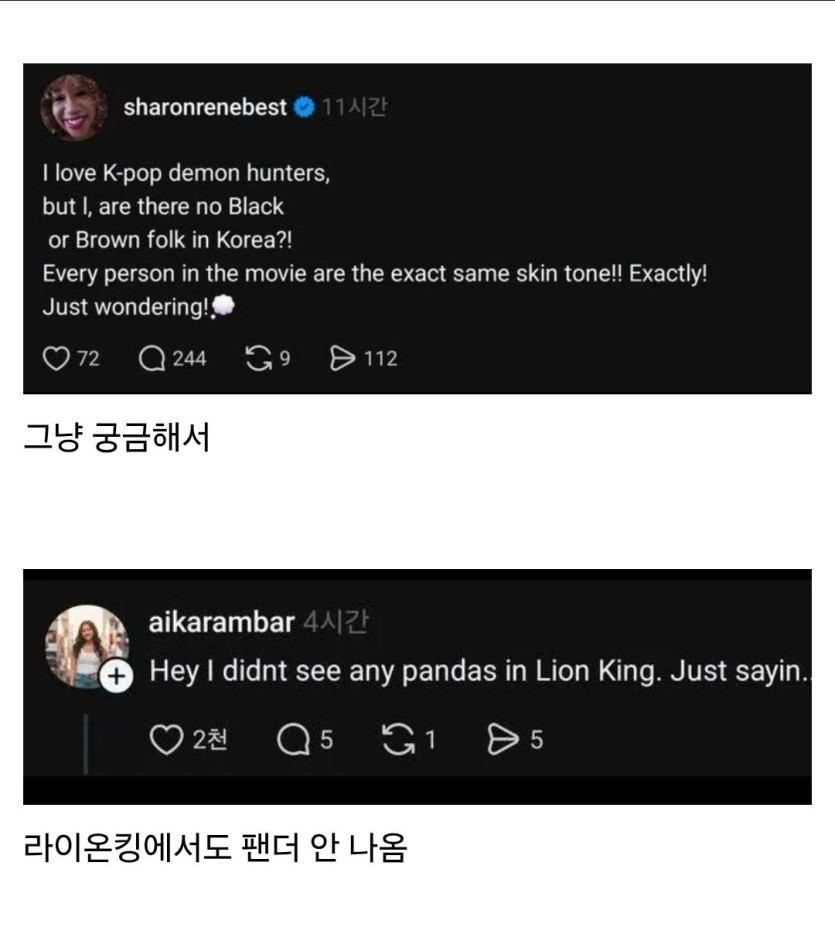Click the caption 그냥 궁금해서
This screenshot has height=927, width=835.
click(x=116, y=437)
